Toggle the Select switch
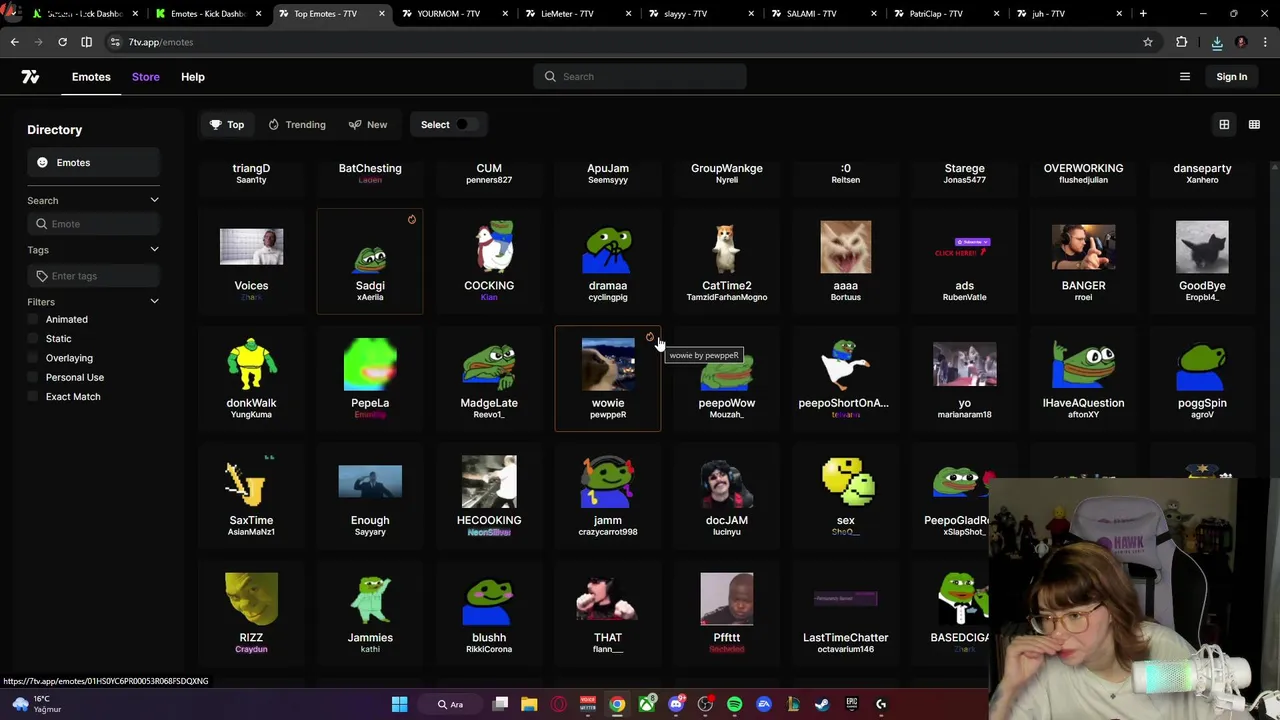The image size is (1280, 720). click(466, 125)
